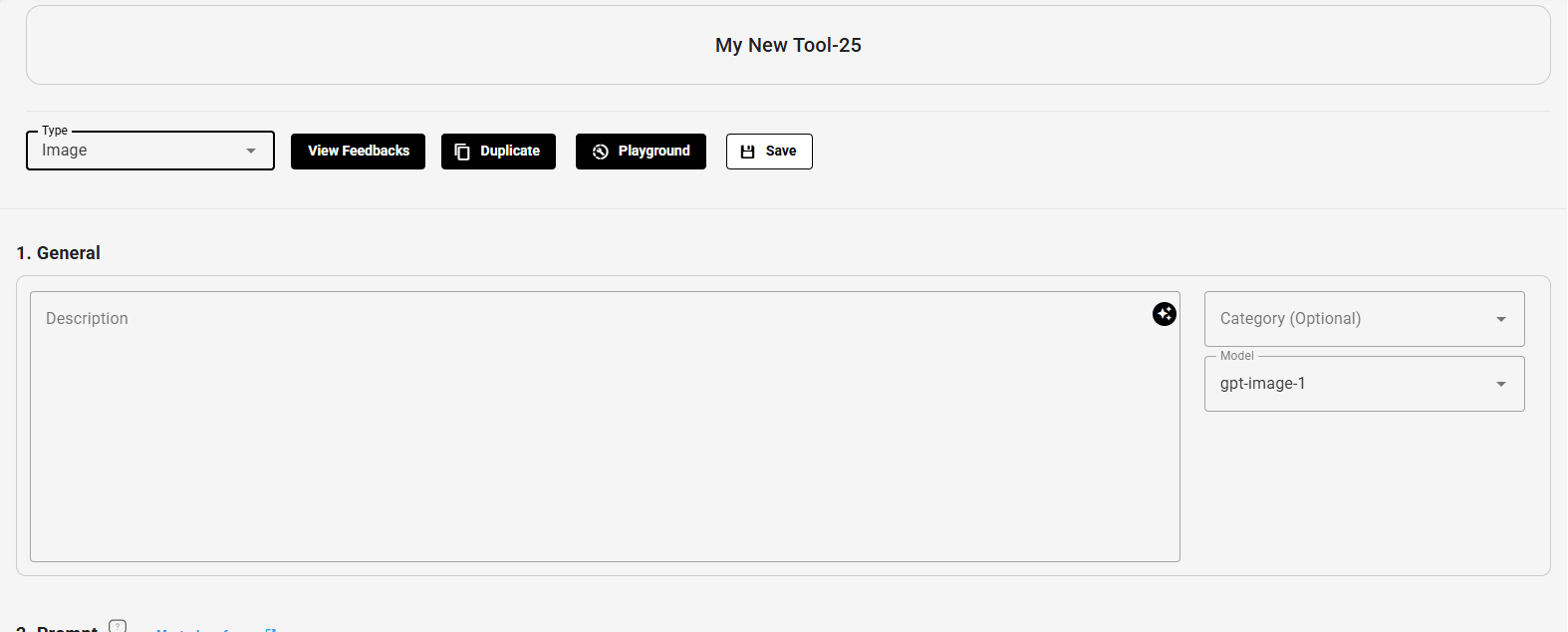Click the Playground button's circular icon

[x=600, y=152]
